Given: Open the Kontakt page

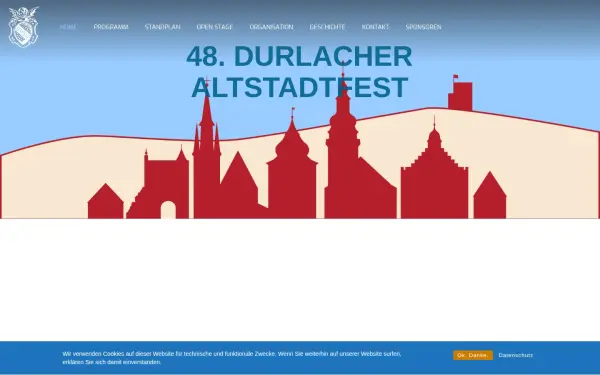Looking at the screenshot, I should 375,27.
